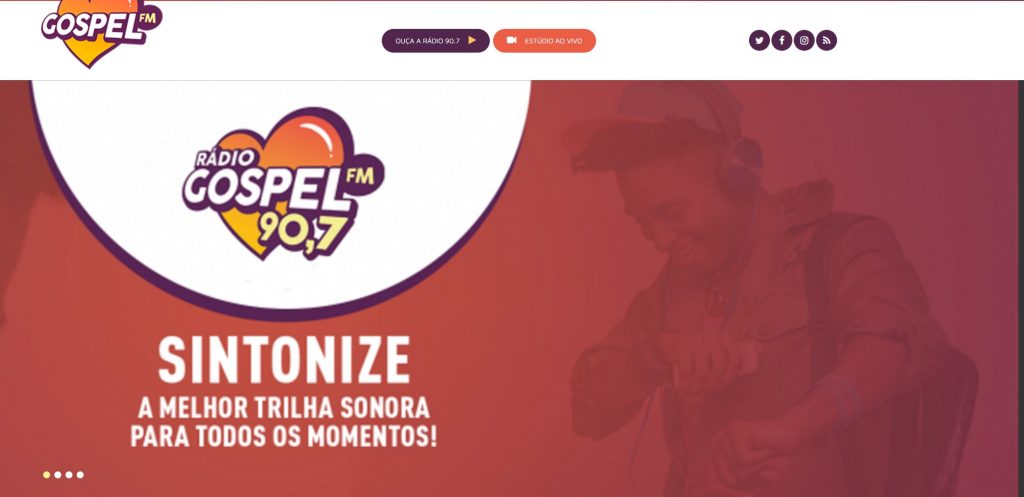Jump to the fourth carousel slide dot
Image resolution: width=1024 pixels, height=497 pixels.
[80, 475]
